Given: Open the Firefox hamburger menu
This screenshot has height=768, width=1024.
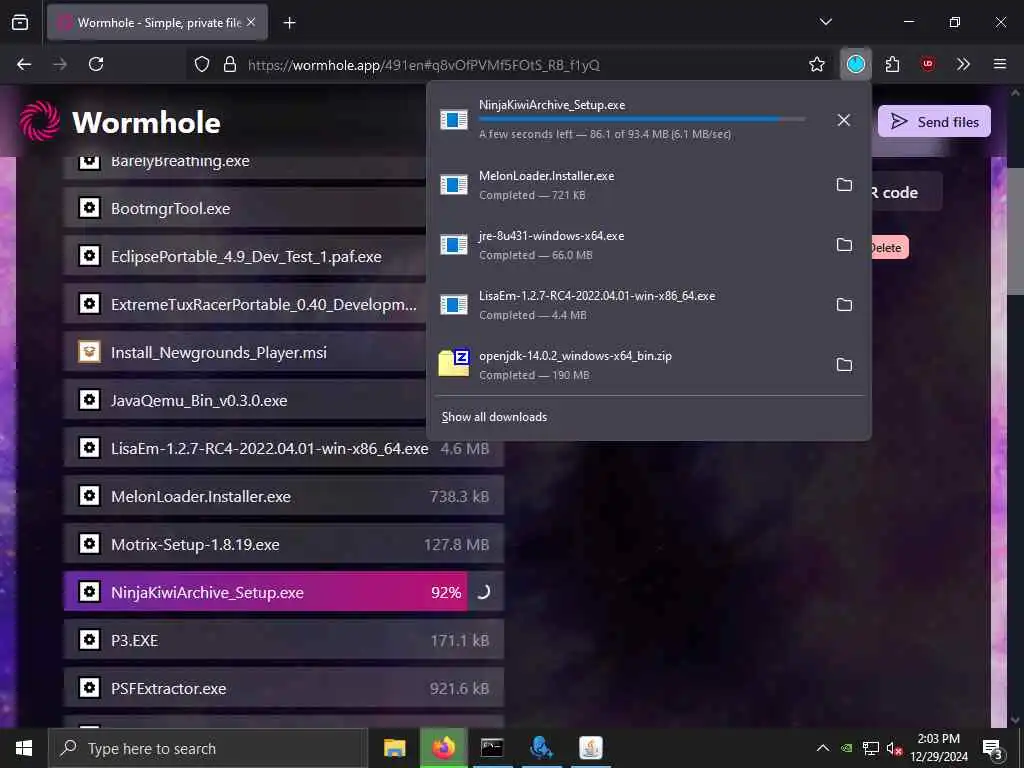Looking at the screenshot, I should (999, 64).
